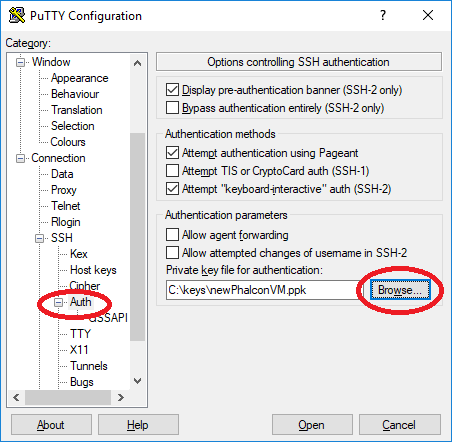This screenshot has height=442, width=452.
Task: Click the Open button
Action: 312,425
